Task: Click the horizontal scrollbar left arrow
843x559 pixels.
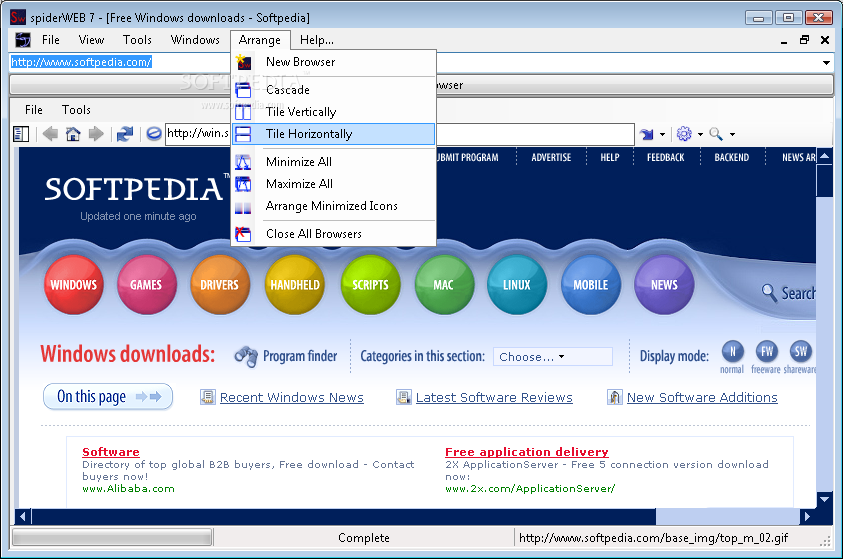Action: [23, 517]
